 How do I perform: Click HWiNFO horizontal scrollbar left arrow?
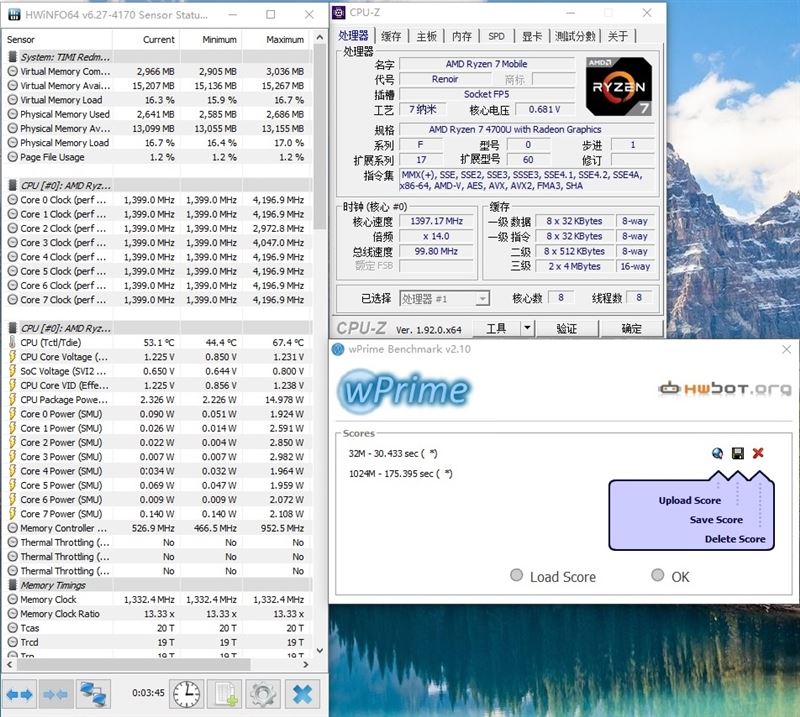10,664
